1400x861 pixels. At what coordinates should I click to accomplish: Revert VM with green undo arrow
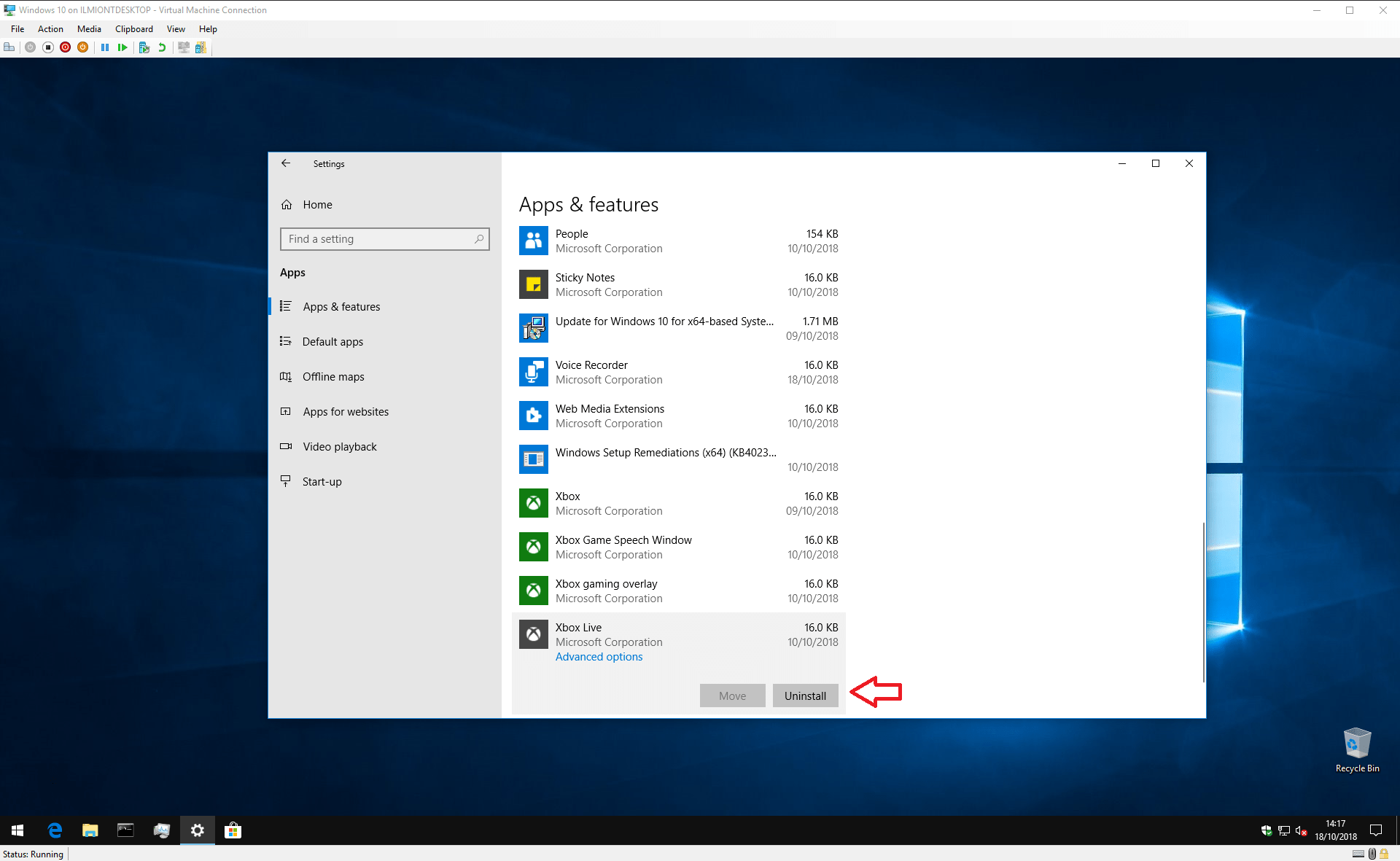point(162,47)
